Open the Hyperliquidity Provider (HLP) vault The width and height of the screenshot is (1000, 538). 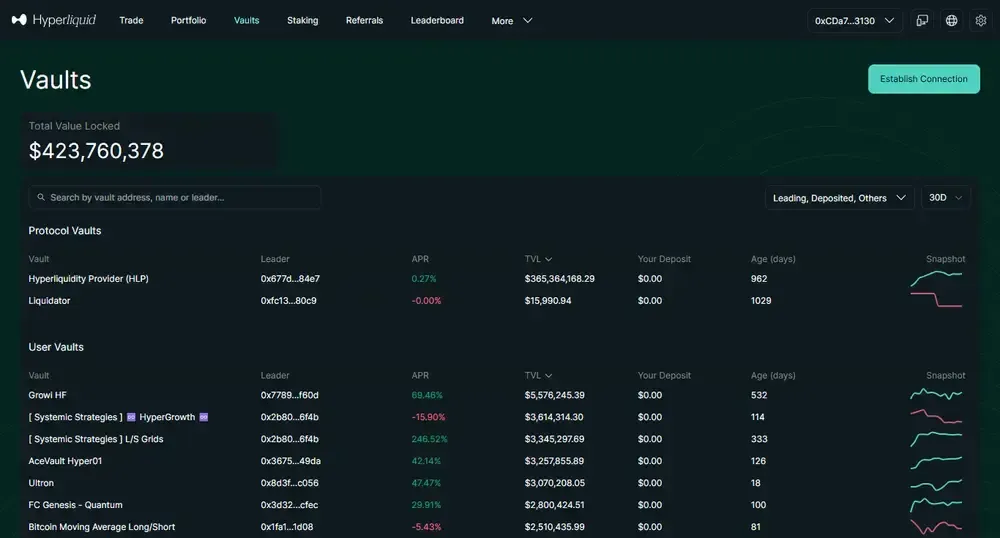pos(88,279)
